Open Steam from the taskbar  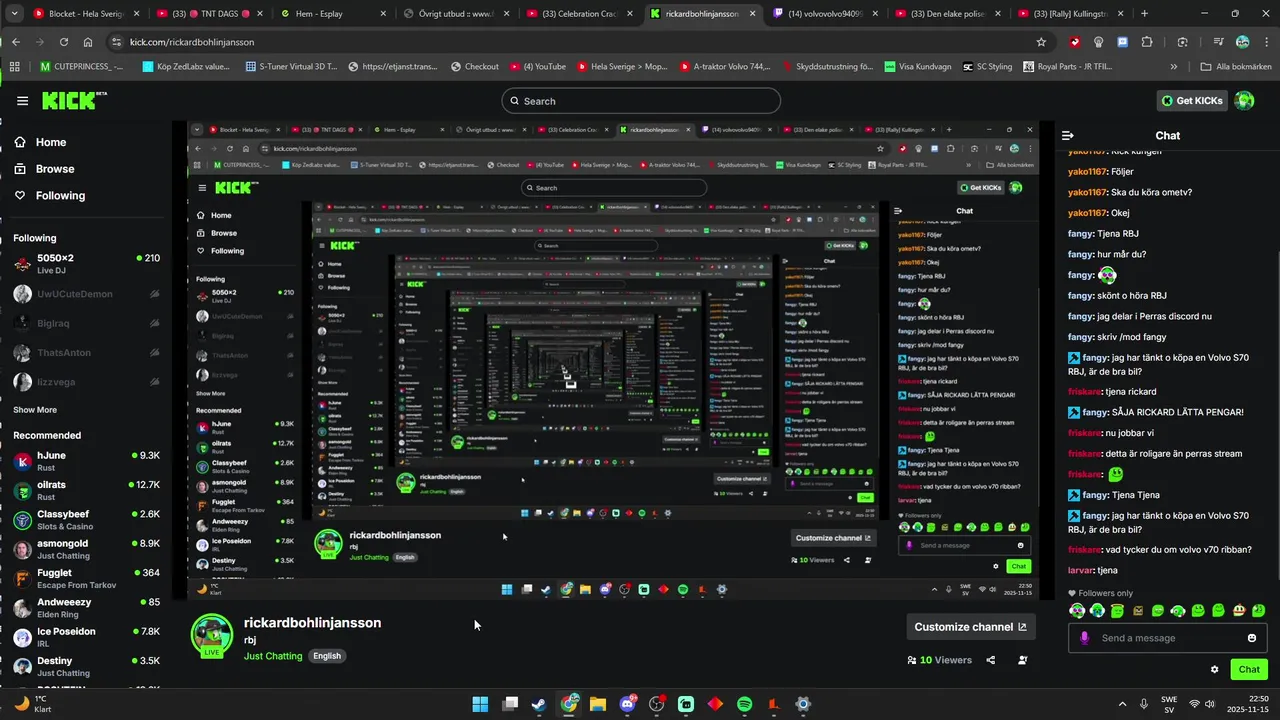click(x=539, y=704)
